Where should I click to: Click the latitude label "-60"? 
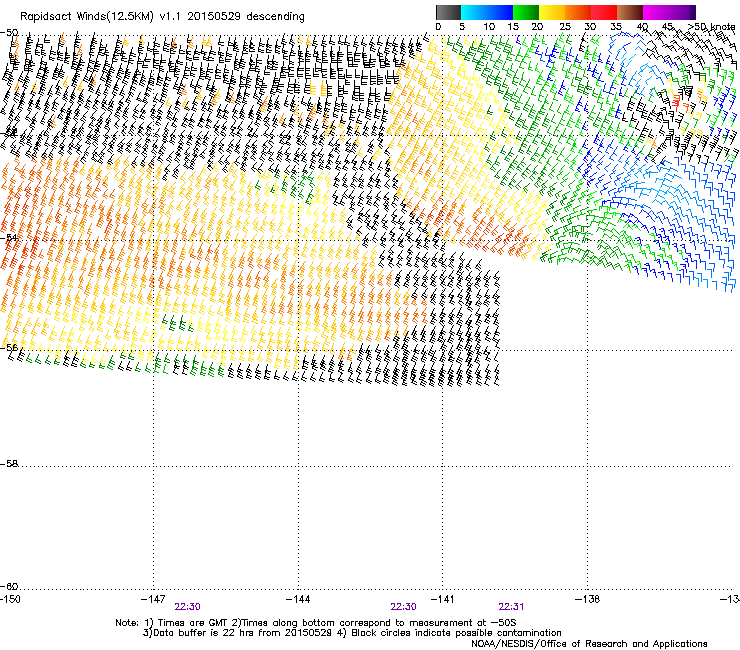[9, 586]
